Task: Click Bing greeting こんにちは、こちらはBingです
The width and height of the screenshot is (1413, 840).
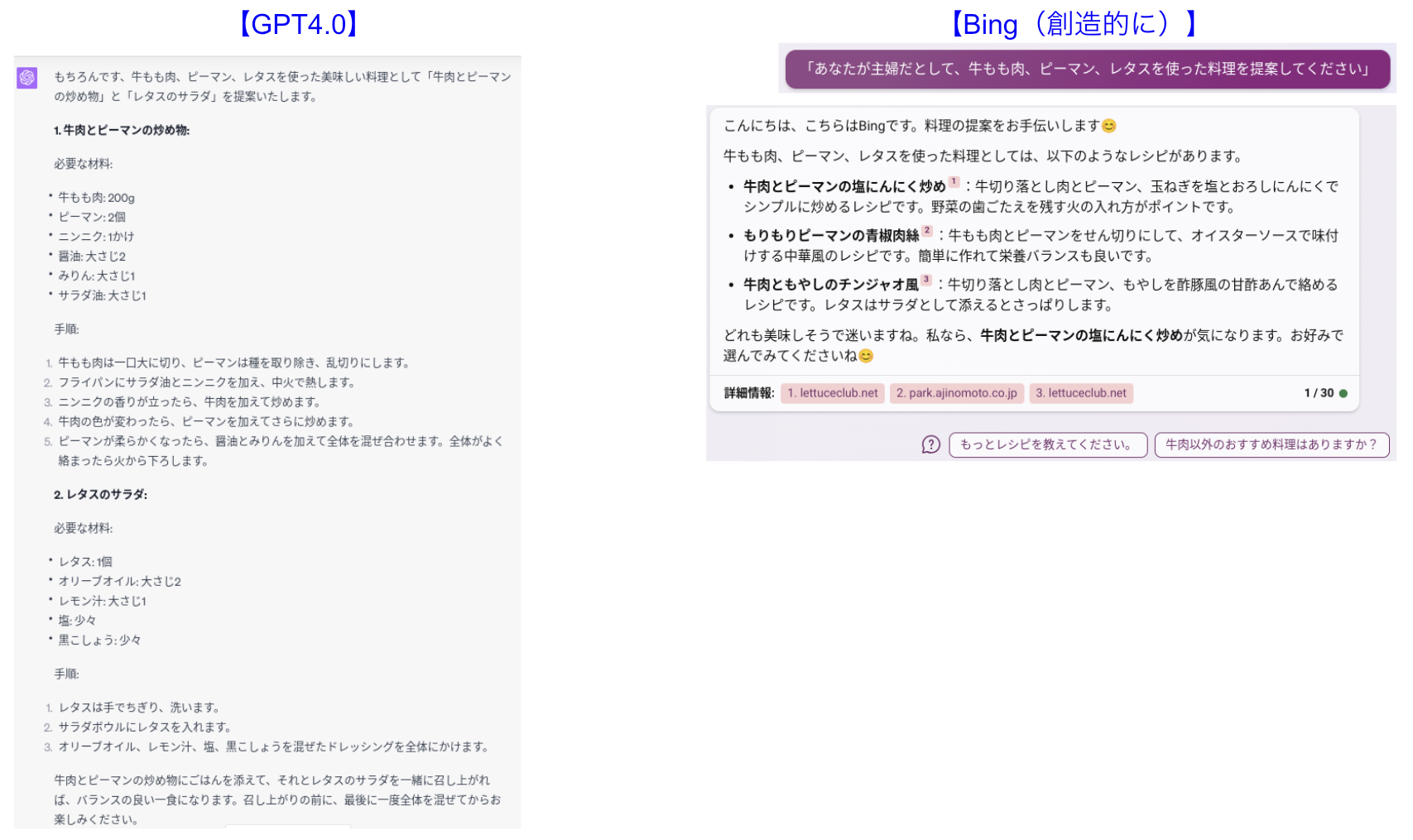Action: [820, 126]
